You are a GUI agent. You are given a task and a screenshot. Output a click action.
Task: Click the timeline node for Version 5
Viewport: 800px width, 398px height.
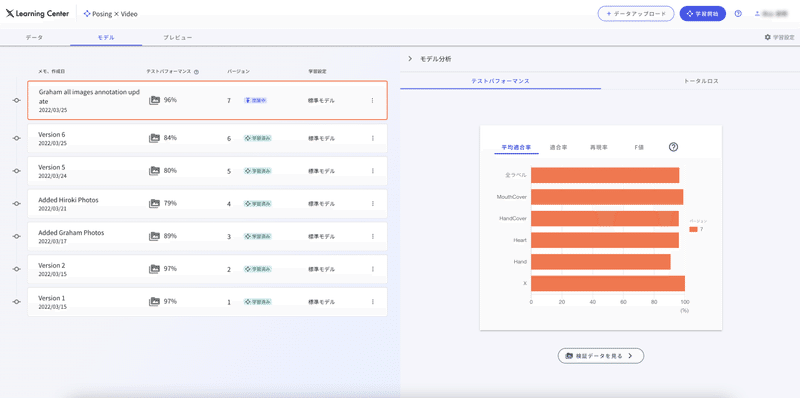click(x=16, y=171)
